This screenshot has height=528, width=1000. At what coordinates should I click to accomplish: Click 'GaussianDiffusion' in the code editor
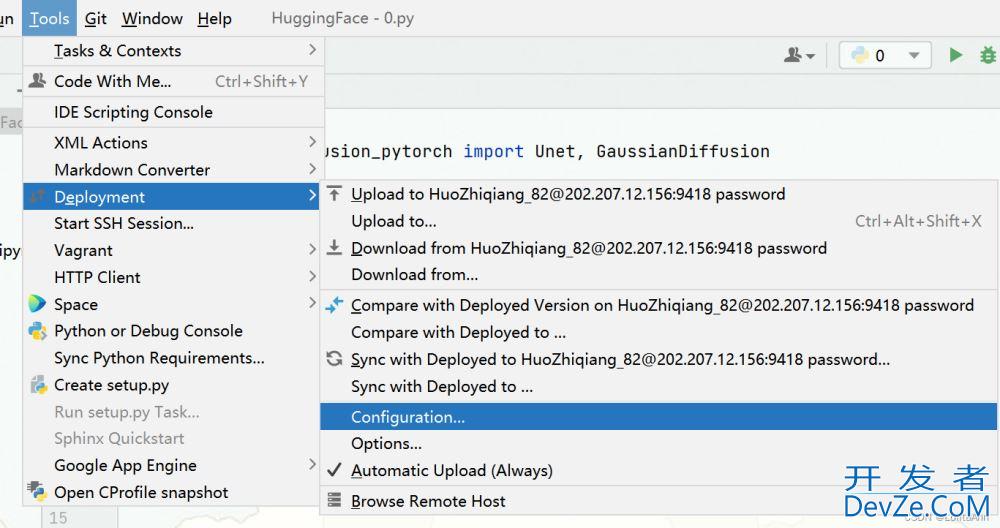click(683, 151)
